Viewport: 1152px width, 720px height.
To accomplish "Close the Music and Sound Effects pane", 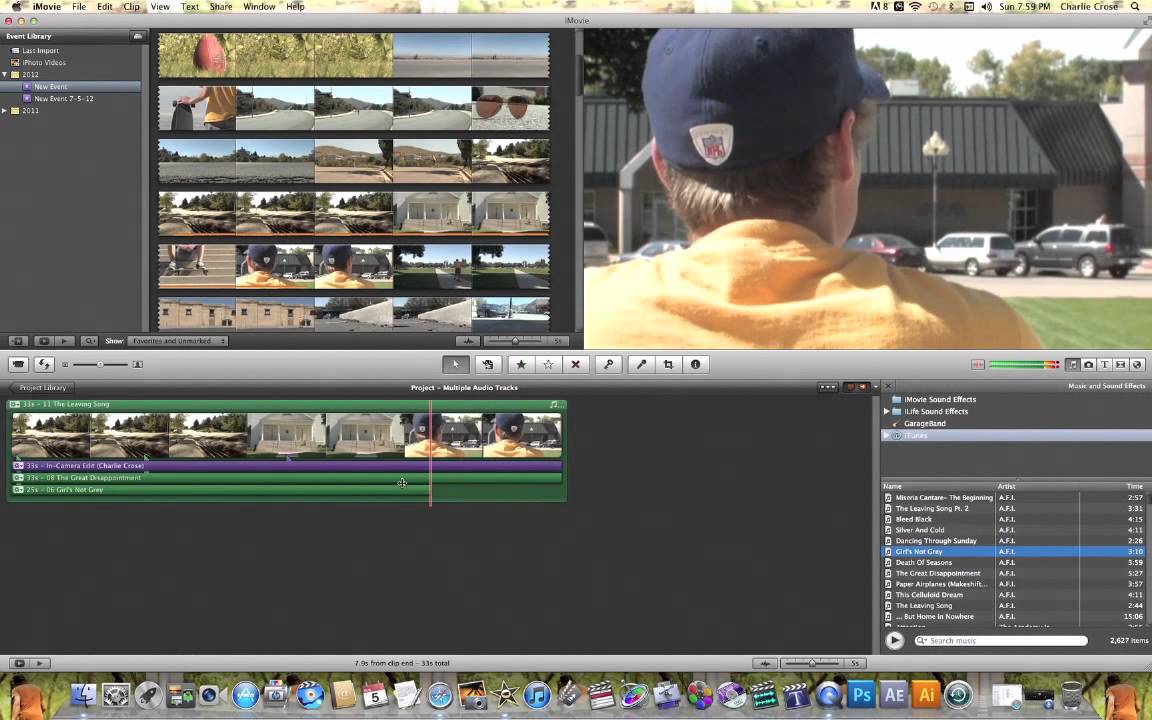I will pyautogui.click(x=888, y=386).
